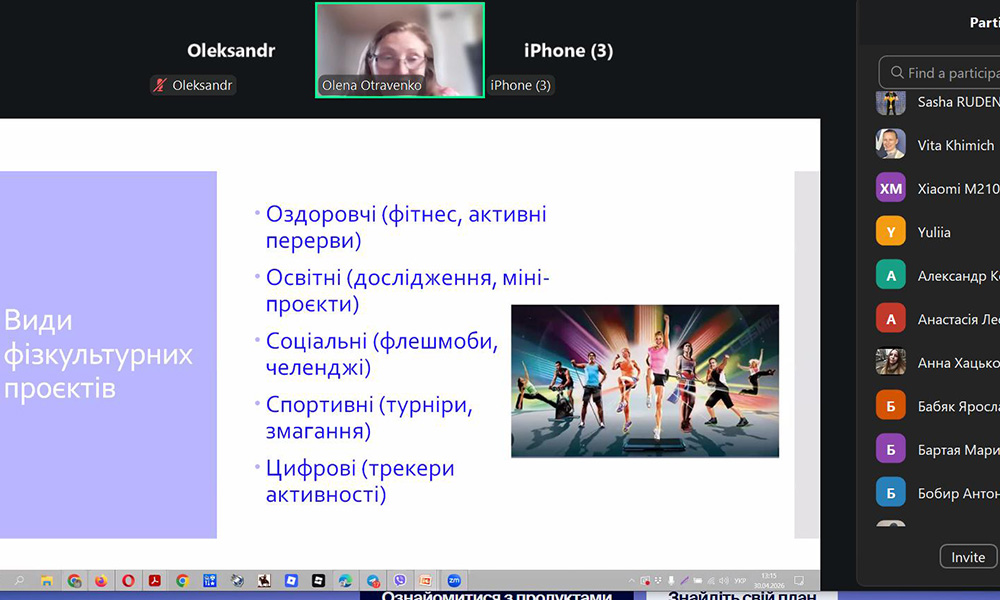Select the Анастасія participant row
Image resolution: width=1000 pixels, height=600 pixels.
[938, 319]
